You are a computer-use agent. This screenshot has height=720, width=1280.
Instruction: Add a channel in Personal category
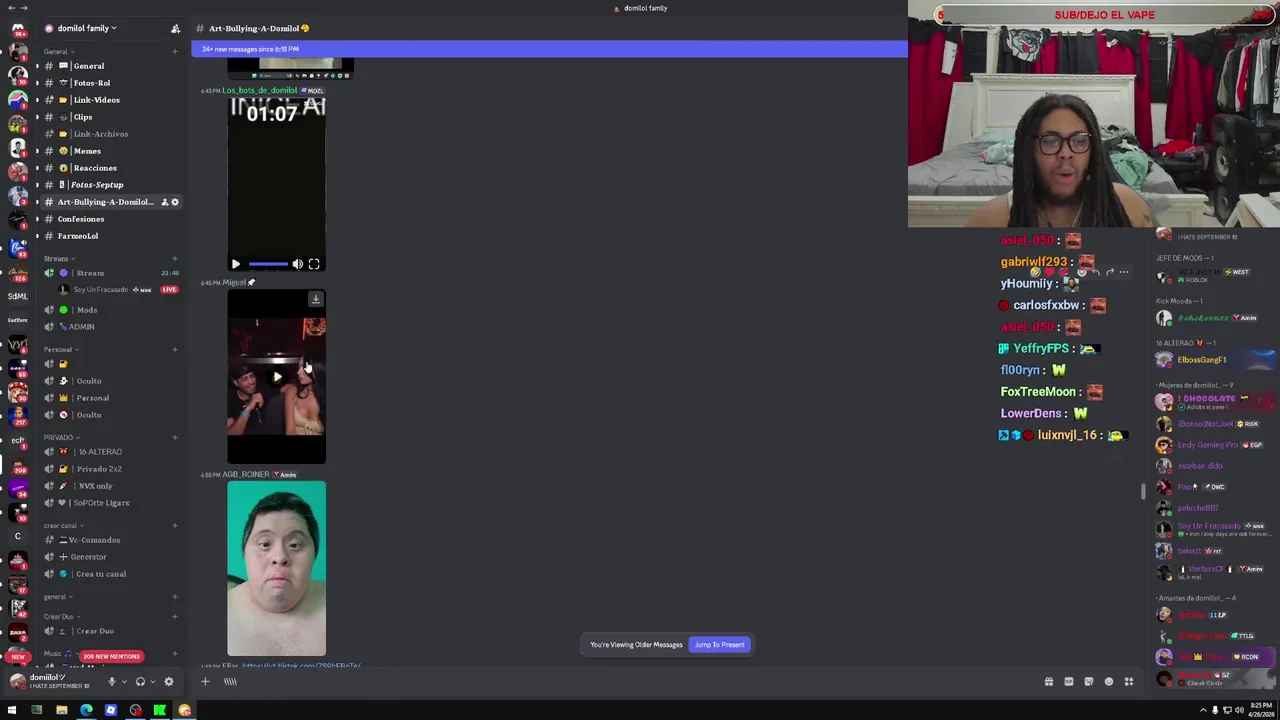pyautogui.click(x=174, y=349)
